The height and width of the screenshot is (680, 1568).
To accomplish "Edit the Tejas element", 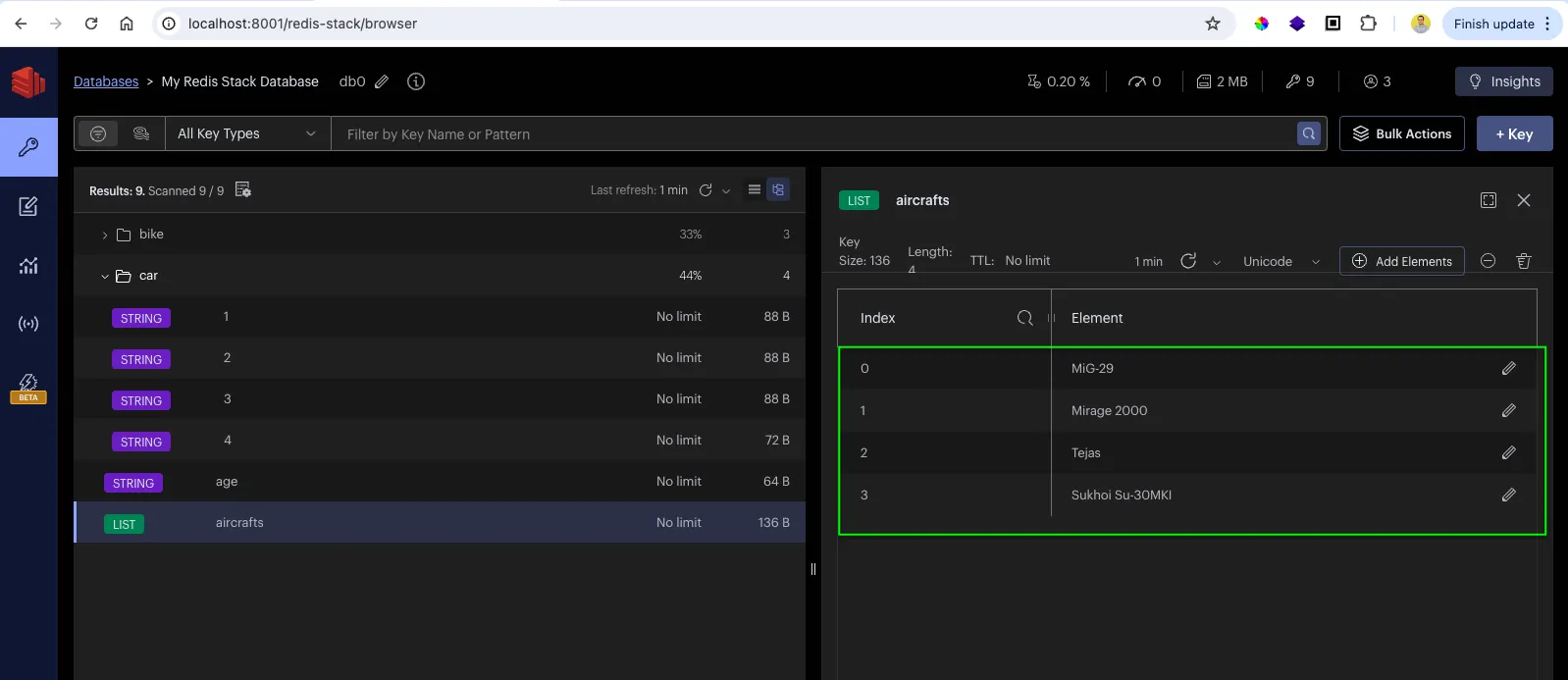I will pos(1509,452).
